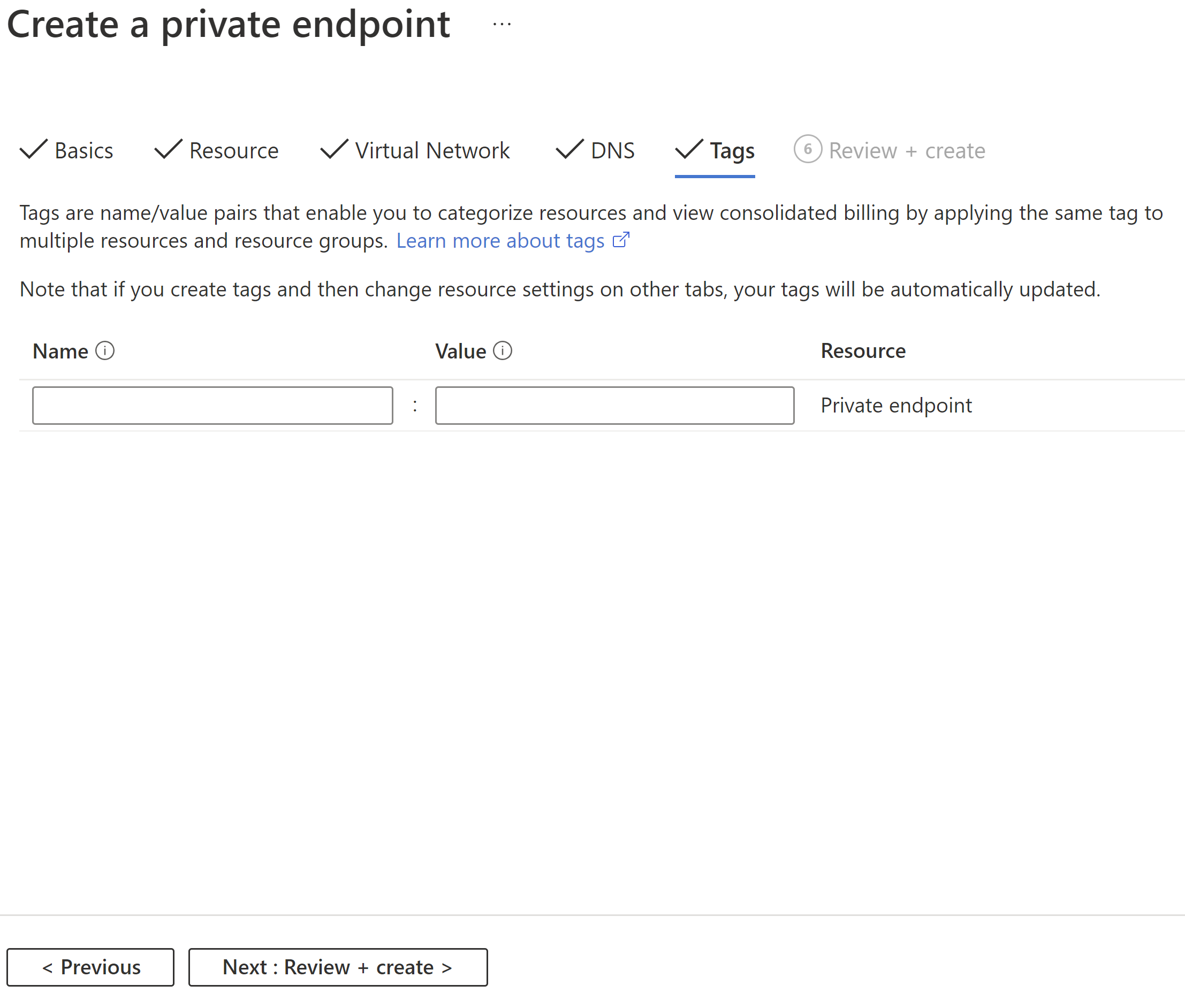Viewport: 1185px width, 1008px height.
Task: Click the Basics tab checkmark icon
Action: click(33, 150)
